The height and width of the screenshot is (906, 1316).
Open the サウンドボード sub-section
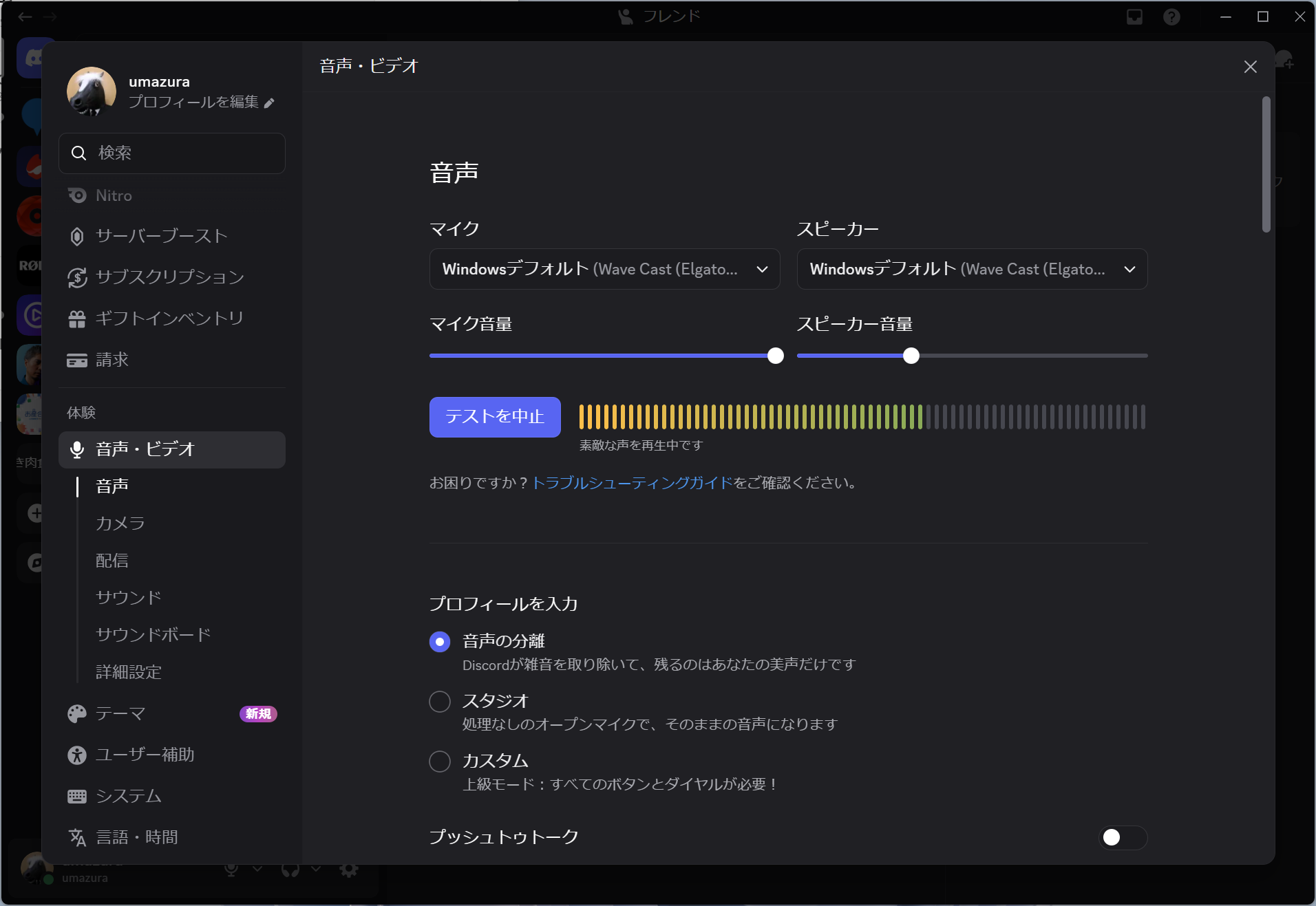[153, 635]
